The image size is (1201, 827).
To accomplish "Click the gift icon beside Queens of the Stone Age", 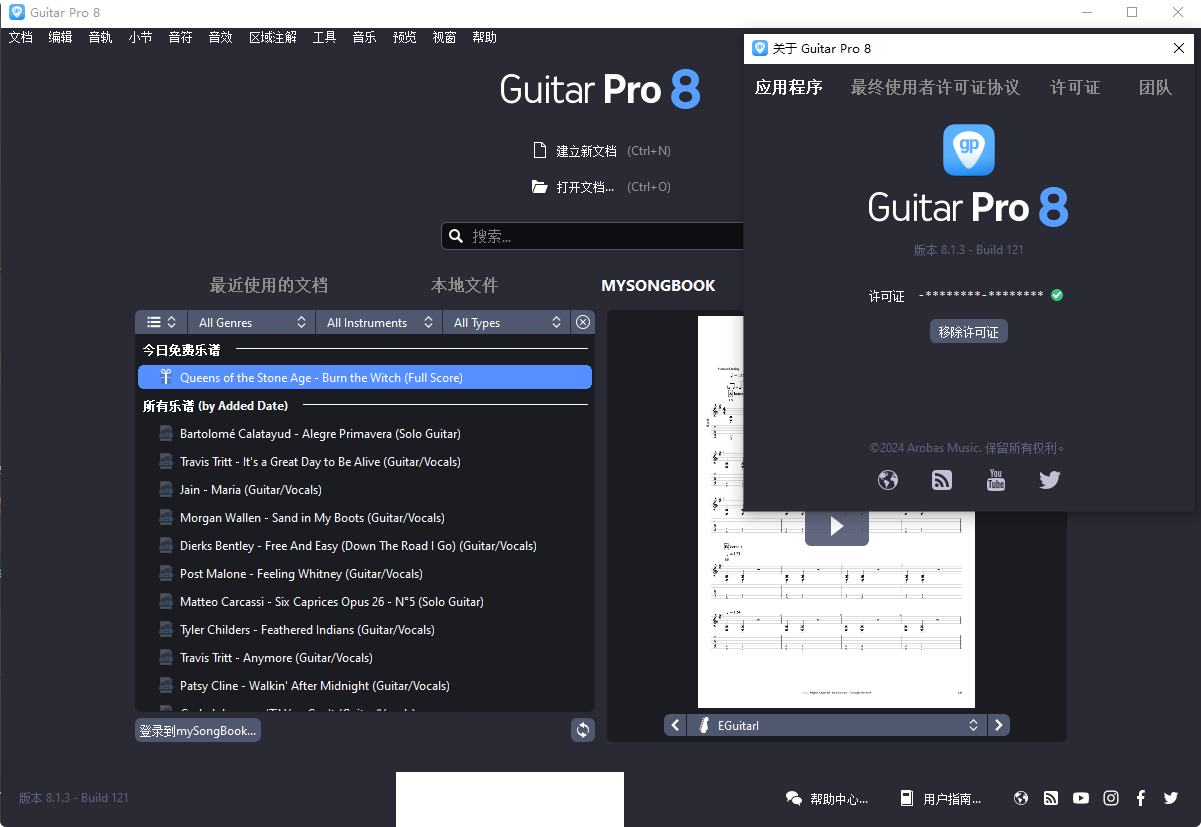I will pos(166,377).
